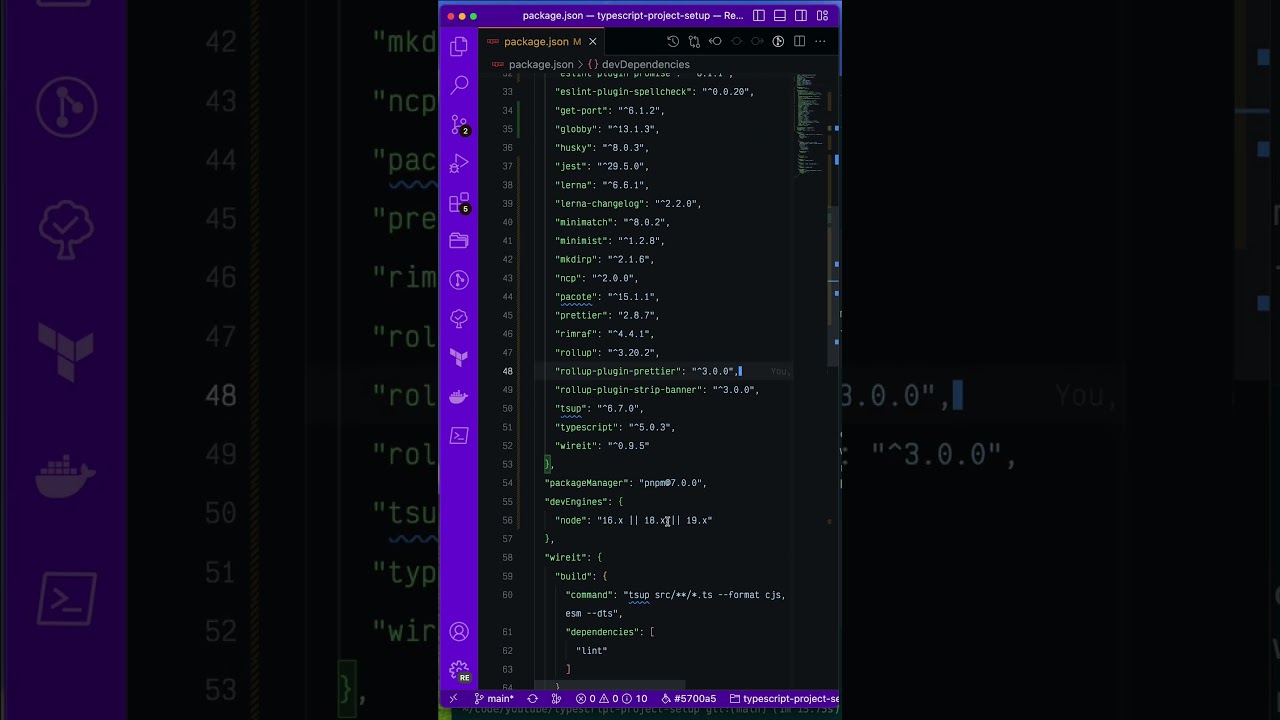Screen dimensions: 1280x720
Task: Click the "wireit" key on line 58
Action: [566, 558]
